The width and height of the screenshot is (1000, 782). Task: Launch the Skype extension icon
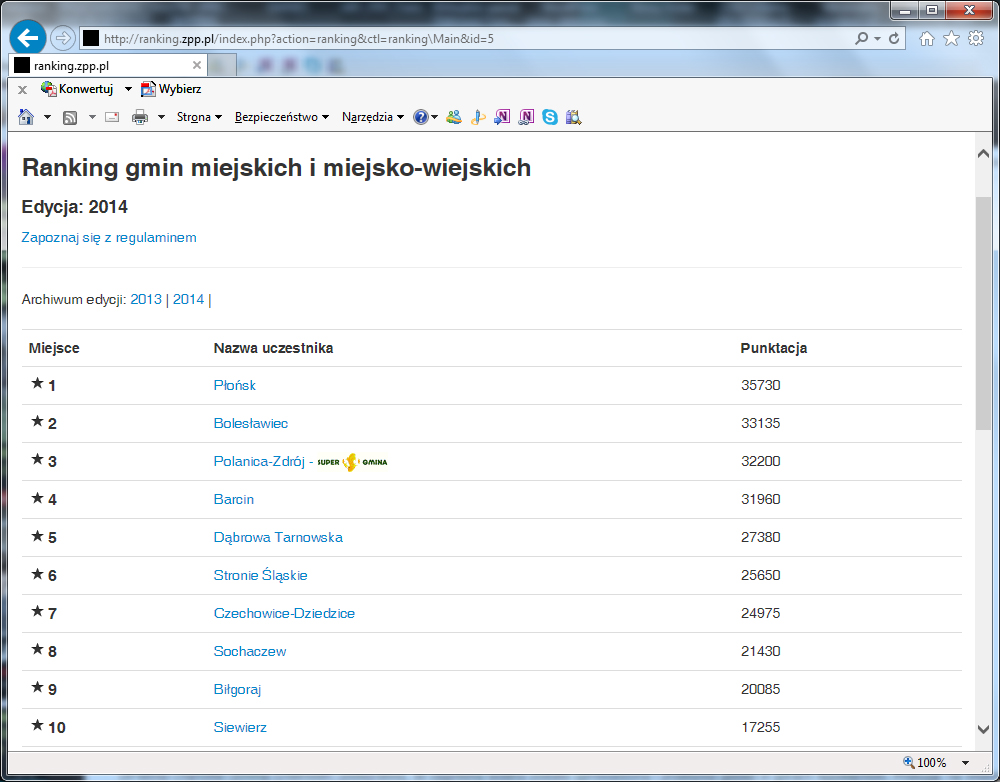pos(549,117)
